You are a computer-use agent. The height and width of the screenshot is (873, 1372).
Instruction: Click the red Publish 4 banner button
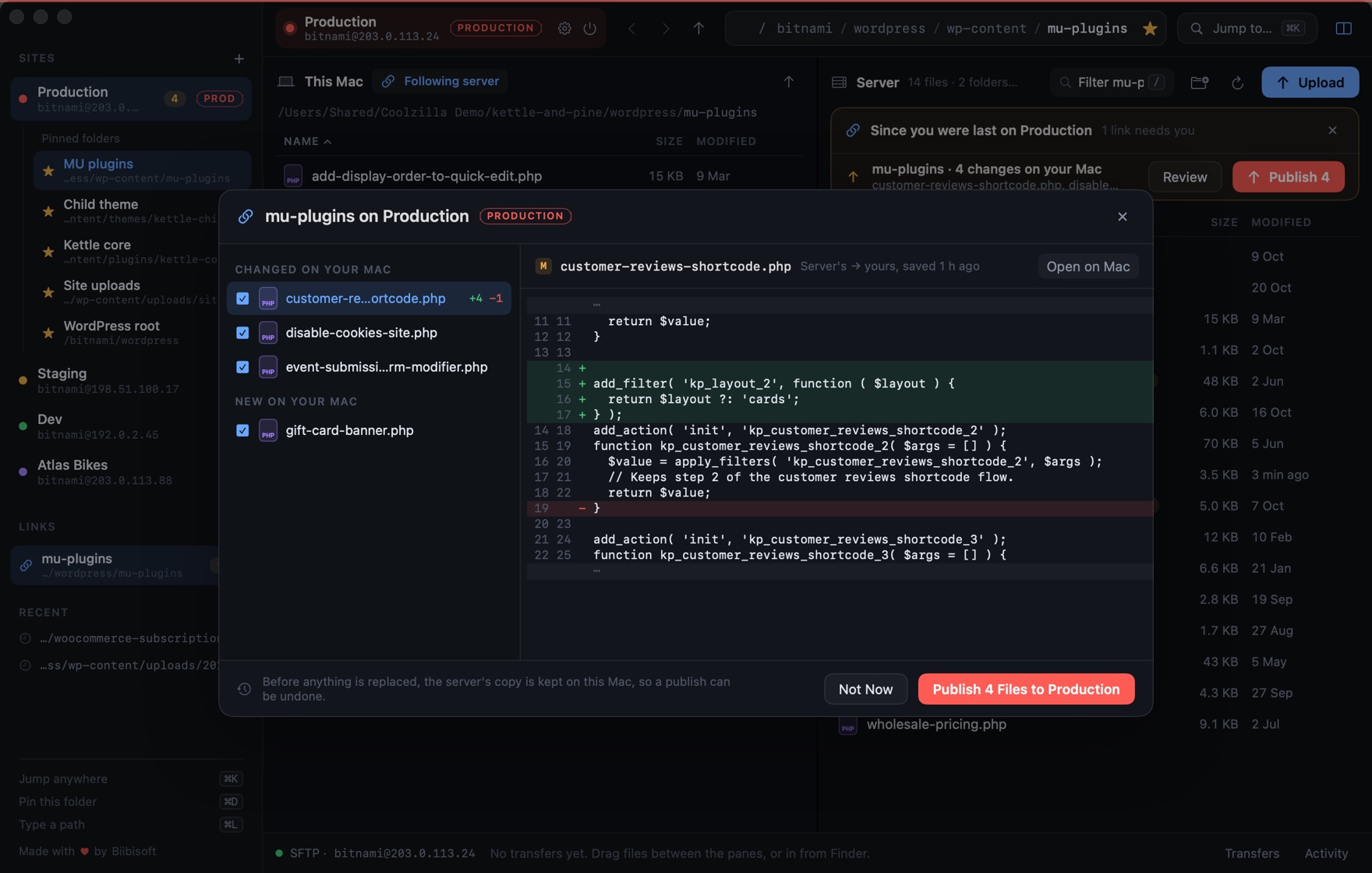coord(1288,177)
